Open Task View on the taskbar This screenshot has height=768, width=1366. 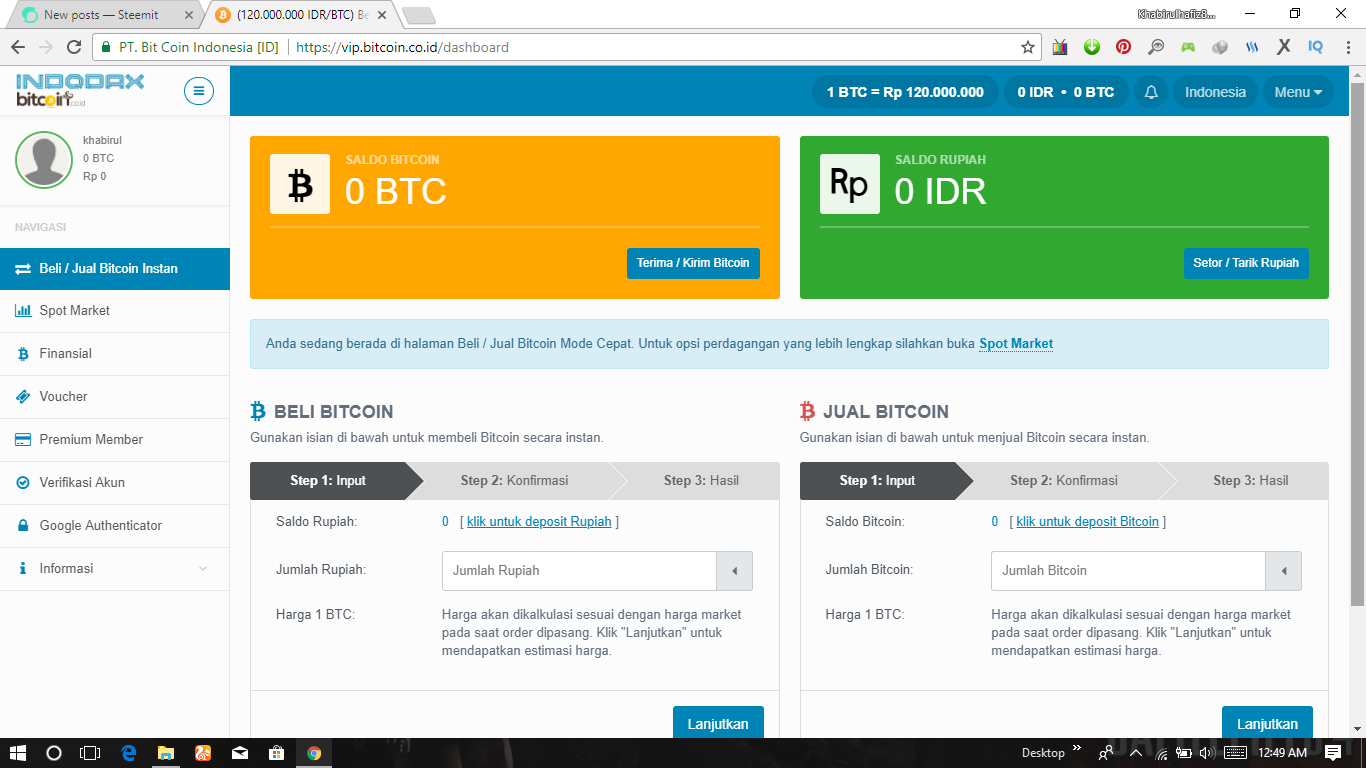(x=90, y=753)
